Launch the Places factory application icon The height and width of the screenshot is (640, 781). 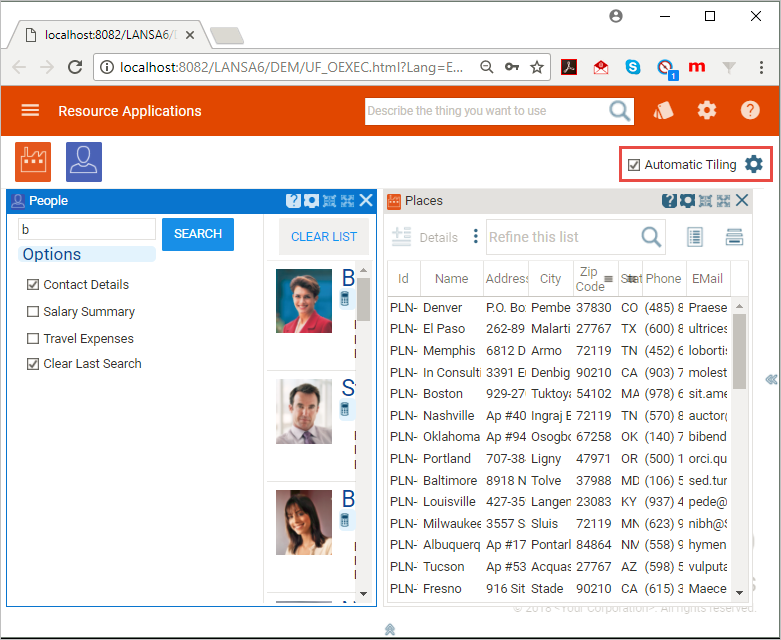tap(33, 162)
